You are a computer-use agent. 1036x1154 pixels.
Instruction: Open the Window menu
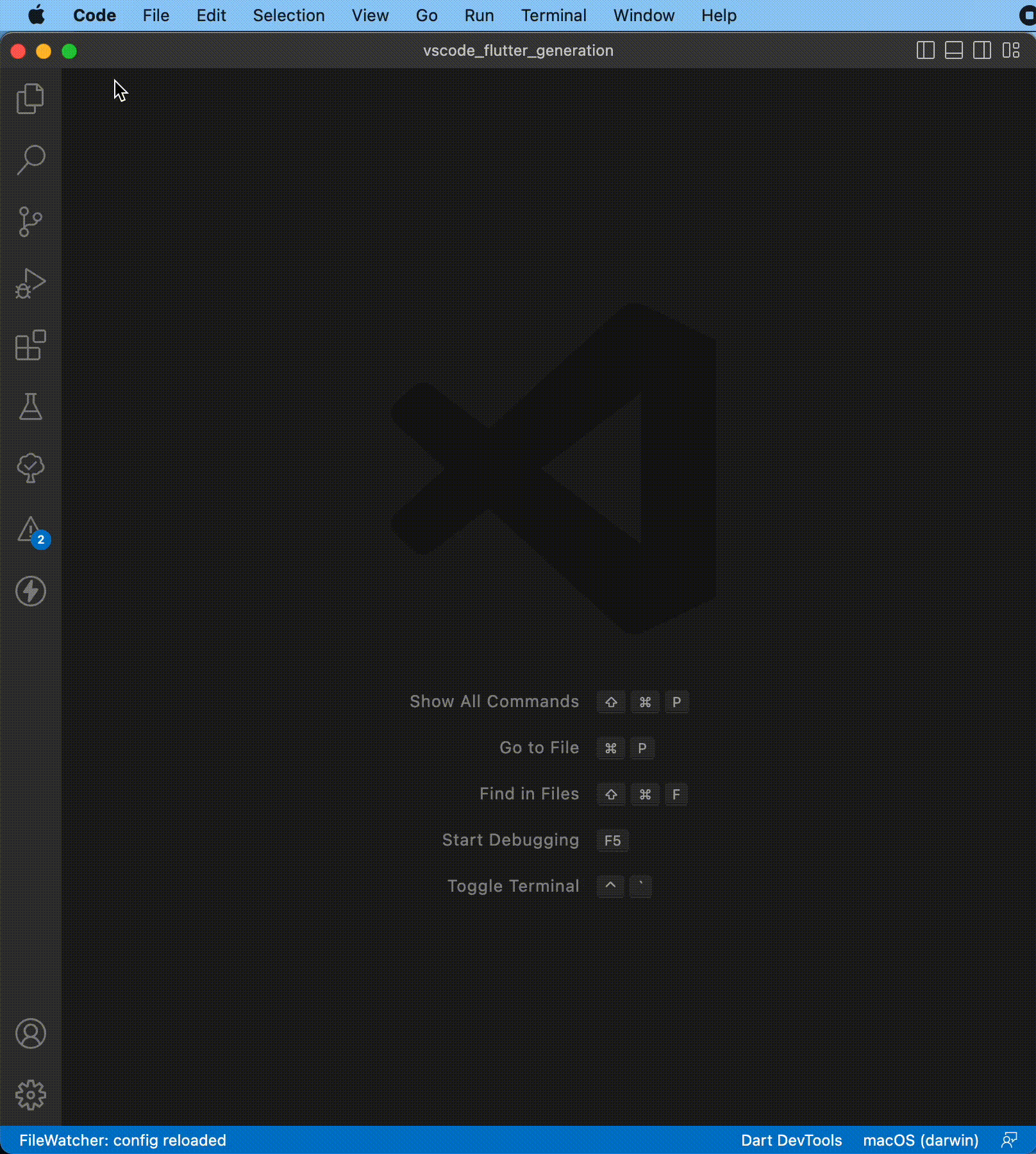point(644,15)
